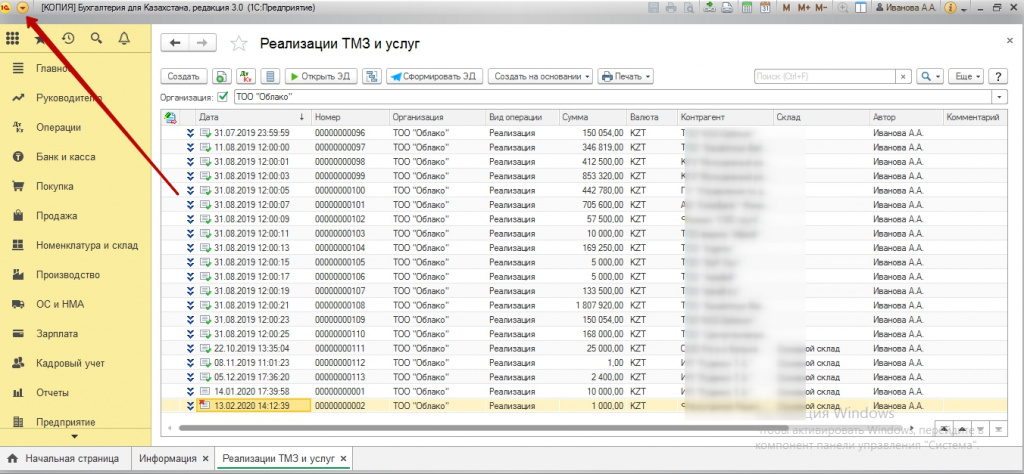
Task: Click the document list register icon
Action: [x=270, y=76]
